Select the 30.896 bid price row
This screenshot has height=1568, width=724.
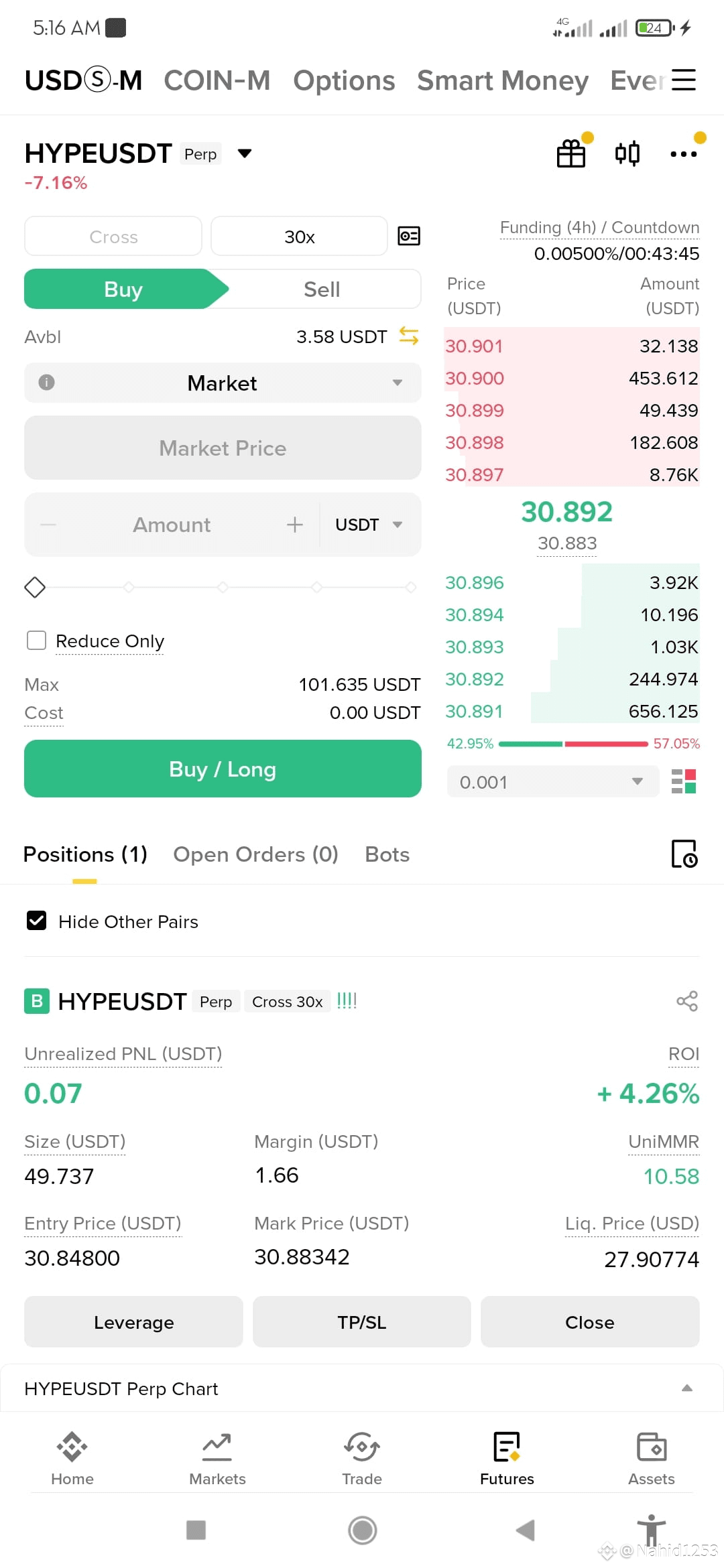point(572,582)
